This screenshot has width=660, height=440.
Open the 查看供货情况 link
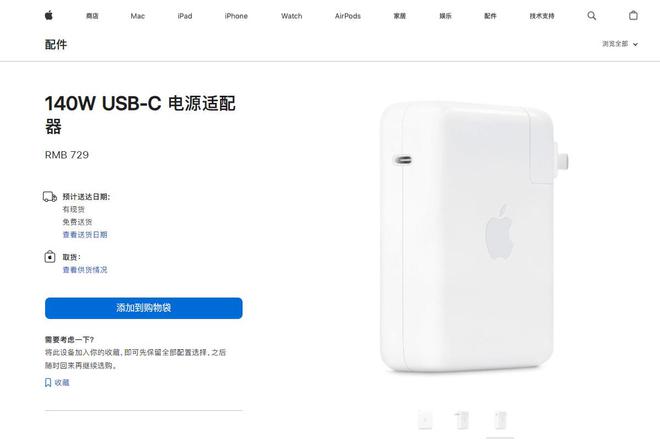click(85, 269)
